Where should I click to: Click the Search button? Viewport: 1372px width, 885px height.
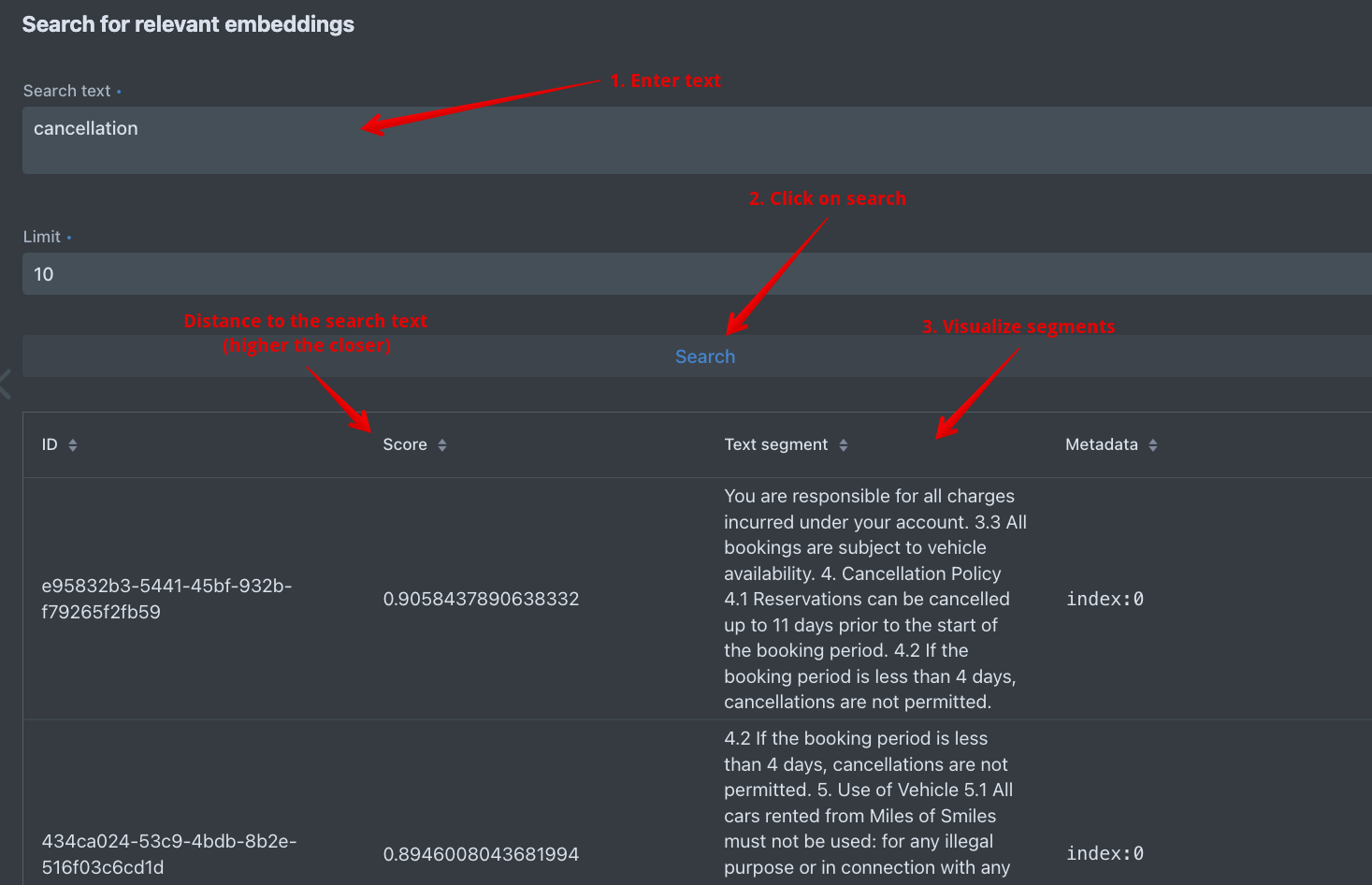click(705, 355)
